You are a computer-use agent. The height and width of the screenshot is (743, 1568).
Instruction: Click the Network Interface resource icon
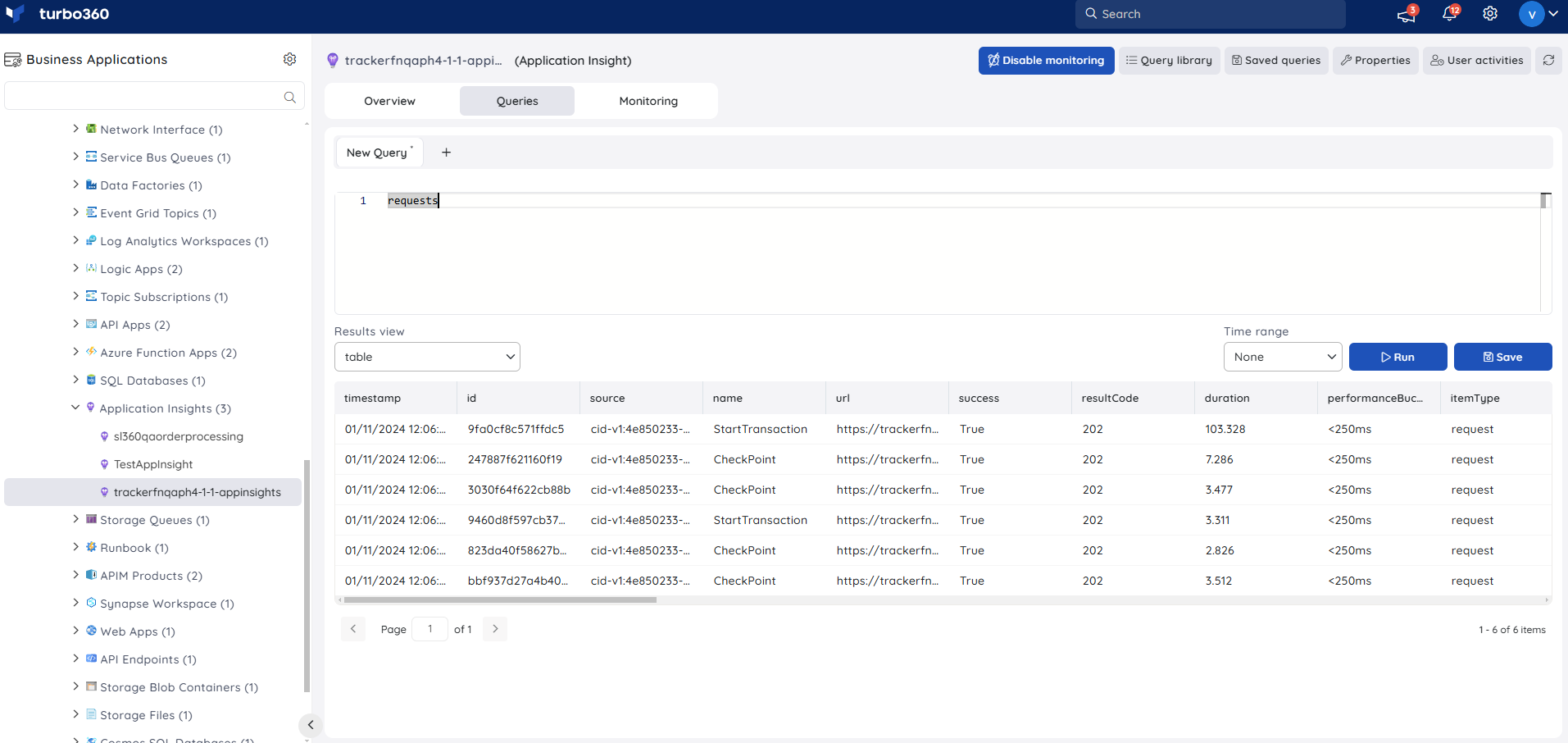[91, 129]
